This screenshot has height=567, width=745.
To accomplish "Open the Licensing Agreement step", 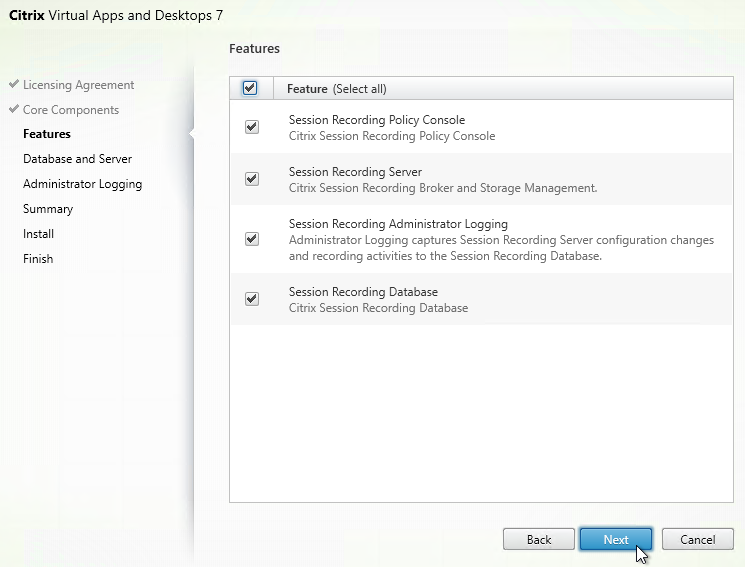I will click(78, 85).
